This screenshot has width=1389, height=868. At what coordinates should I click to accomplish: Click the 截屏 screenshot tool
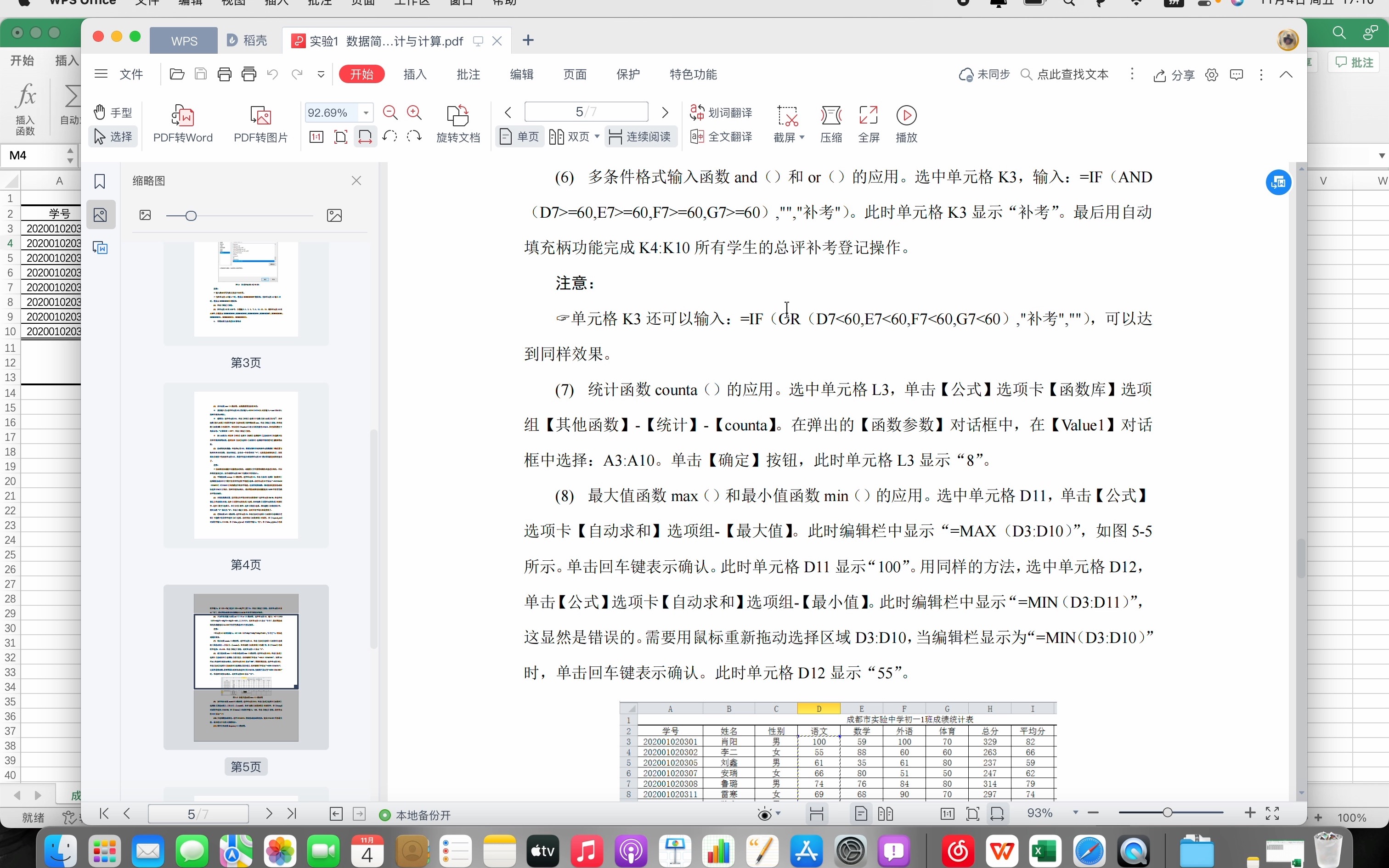(787, 124)
